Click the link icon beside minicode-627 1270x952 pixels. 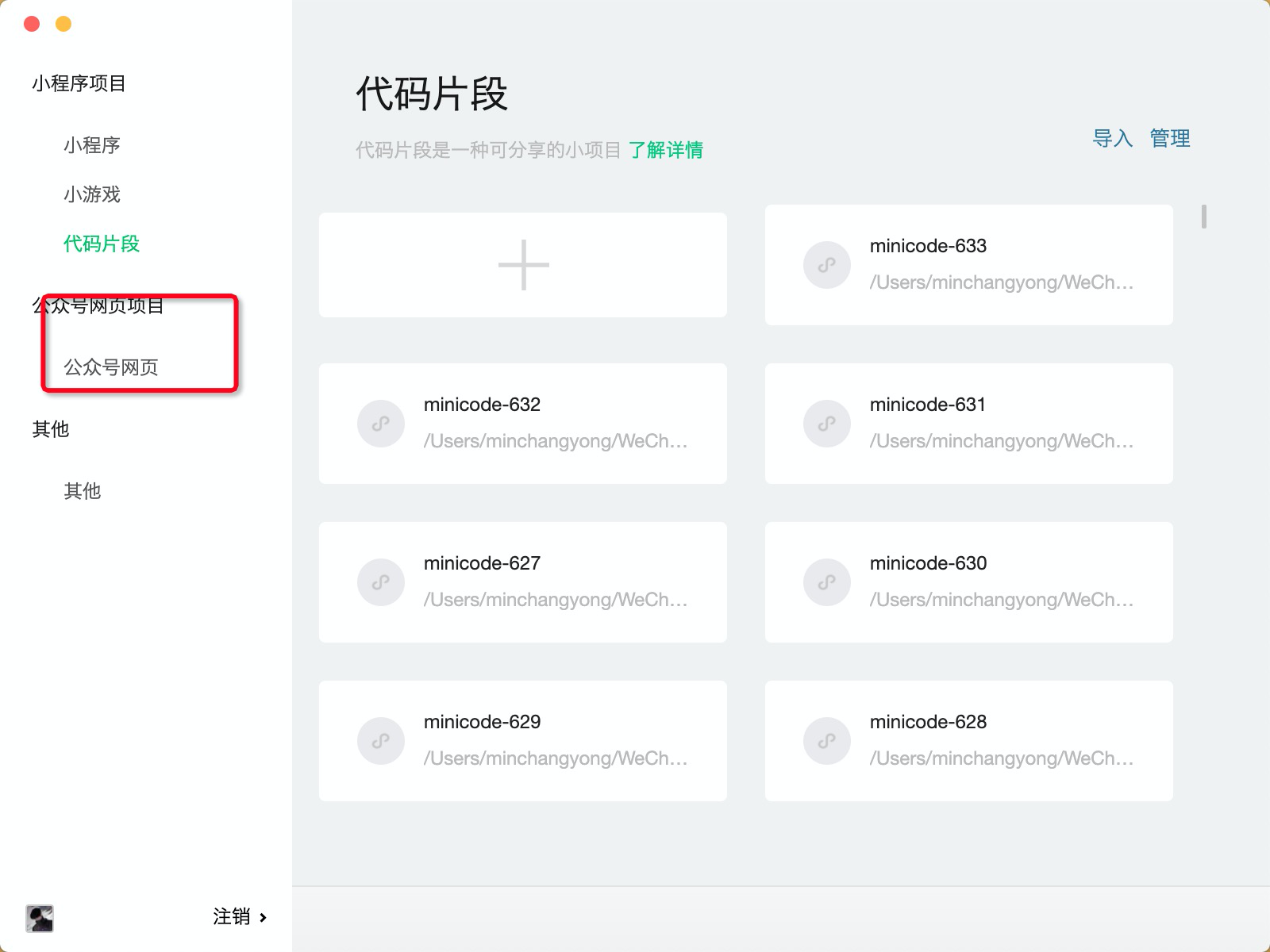(x=381, y=582)
